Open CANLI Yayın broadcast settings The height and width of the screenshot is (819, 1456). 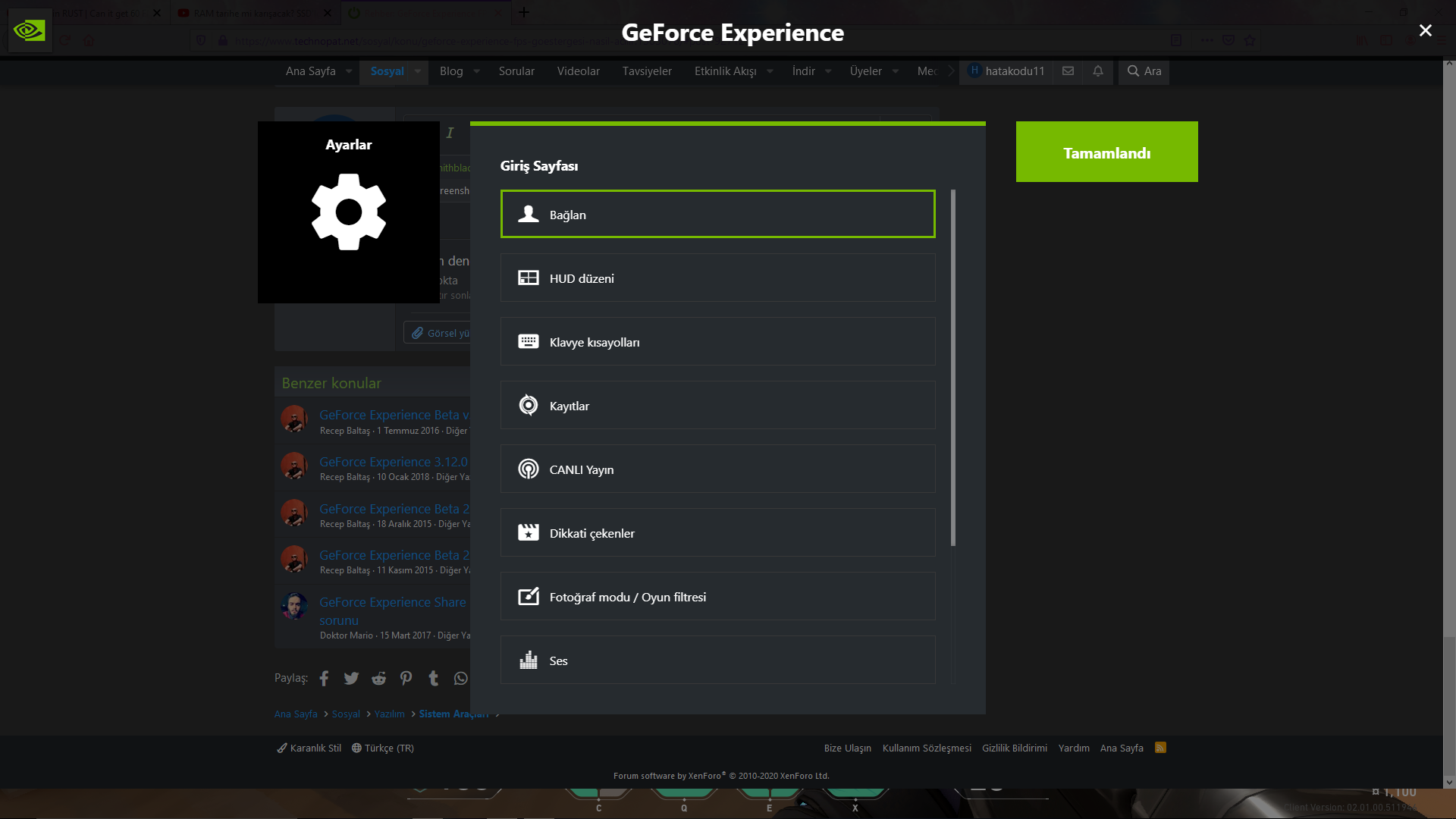pyautogui.click(x=717, y=469)
